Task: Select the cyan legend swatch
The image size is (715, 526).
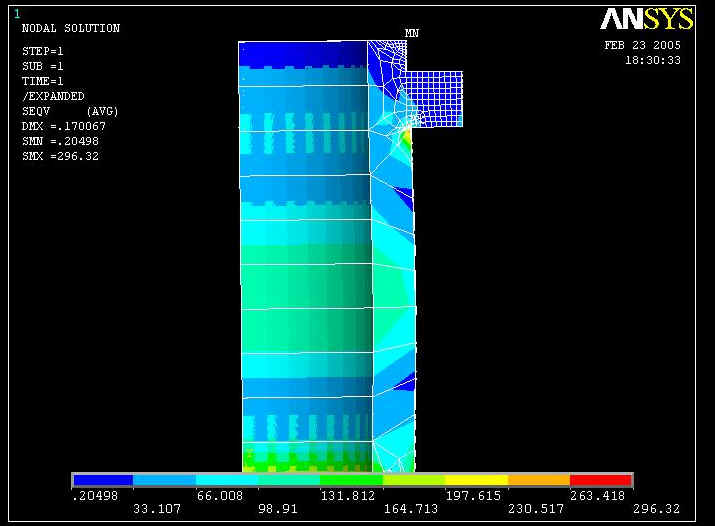Action: click(x=227, y=480)
